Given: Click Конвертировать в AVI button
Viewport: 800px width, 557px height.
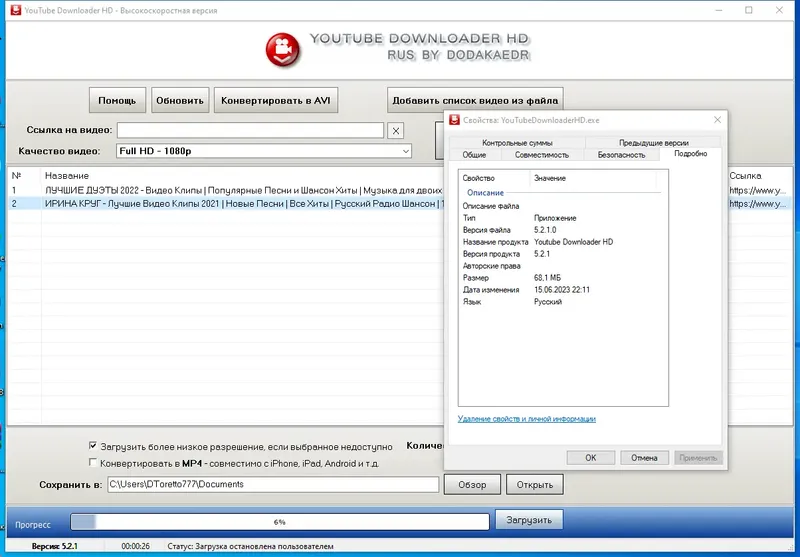Looking at the screenshot, I should pyautogui.click(x=276, y=100).
